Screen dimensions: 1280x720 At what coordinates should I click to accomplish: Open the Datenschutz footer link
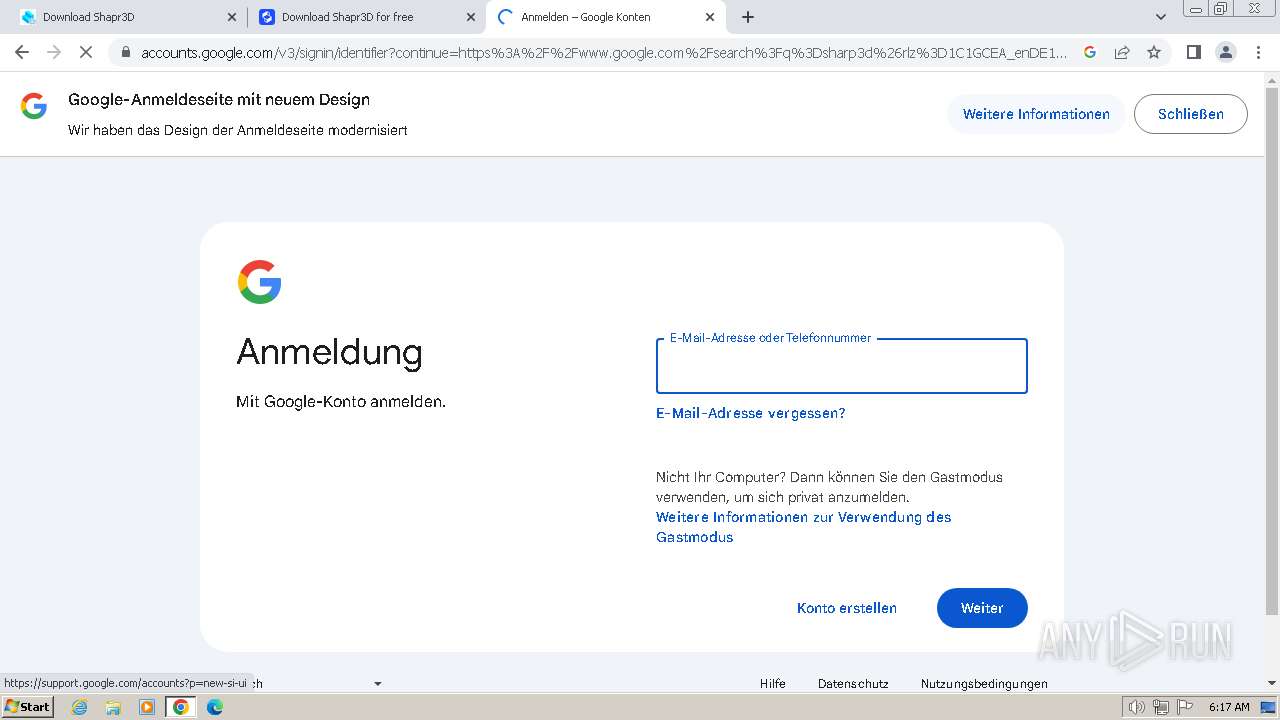[853, 684]
